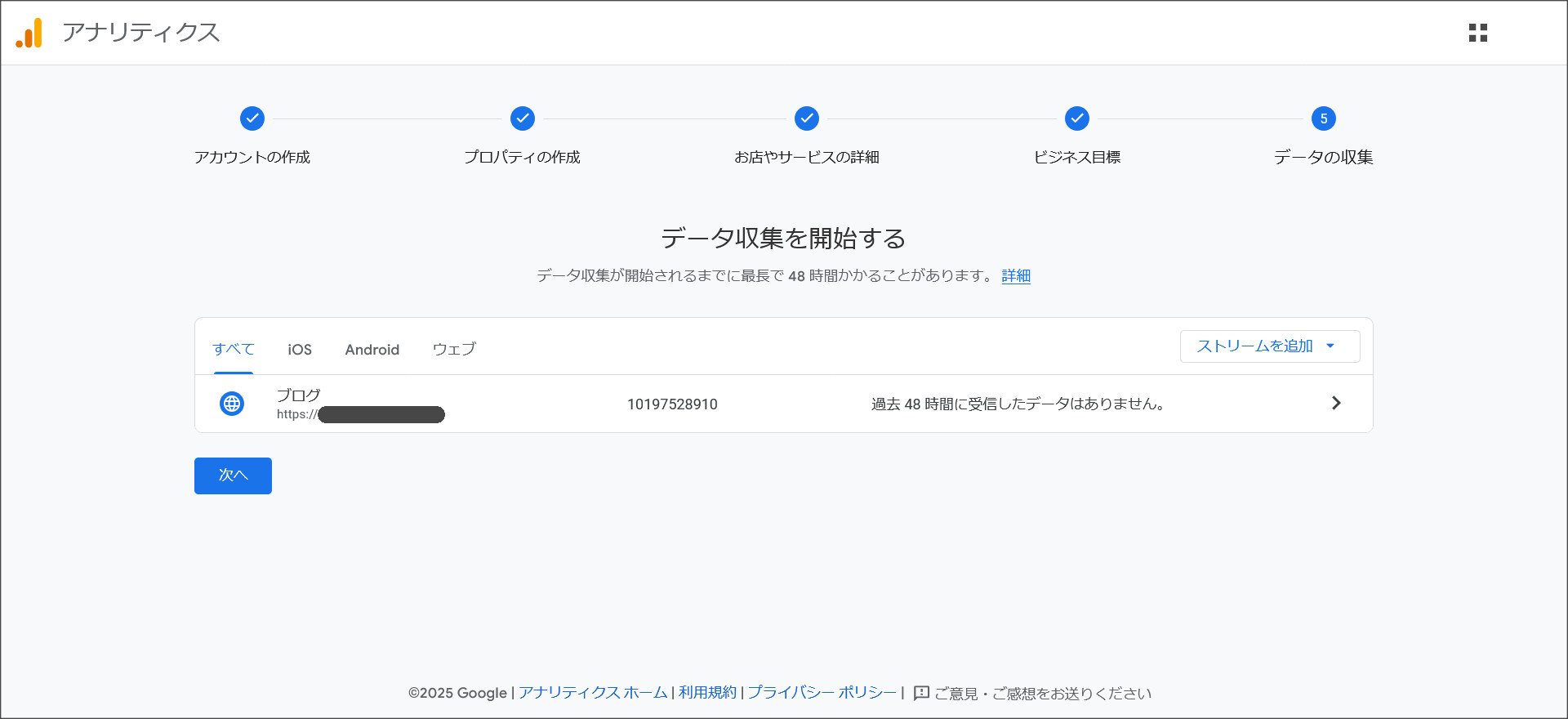
Task: Open the apps grid icon
Action: click(x=1477, y=33)
